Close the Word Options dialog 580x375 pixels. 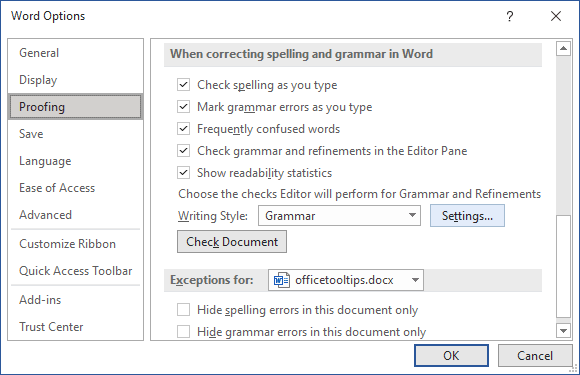(x=556, y=16)
